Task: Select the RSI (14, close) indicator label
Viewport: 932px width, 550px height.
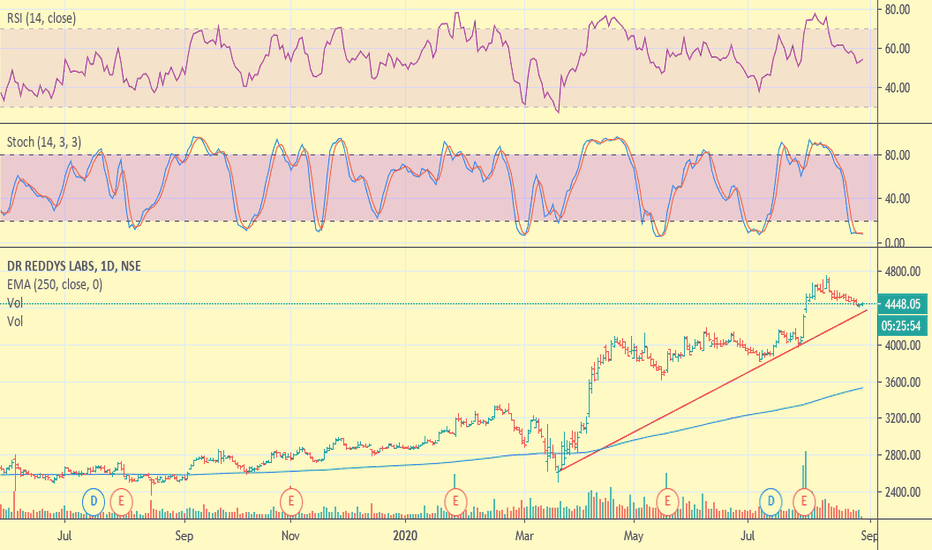Action: click(42, 18)
